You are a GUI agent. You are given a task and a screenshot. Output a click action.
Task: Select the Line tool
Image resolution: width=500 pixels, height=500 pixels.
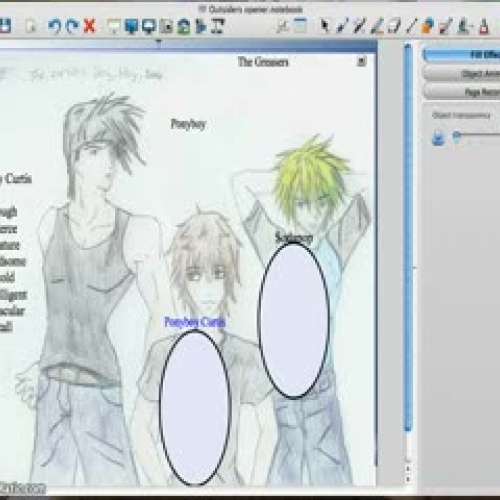click(x=412, y=26)
